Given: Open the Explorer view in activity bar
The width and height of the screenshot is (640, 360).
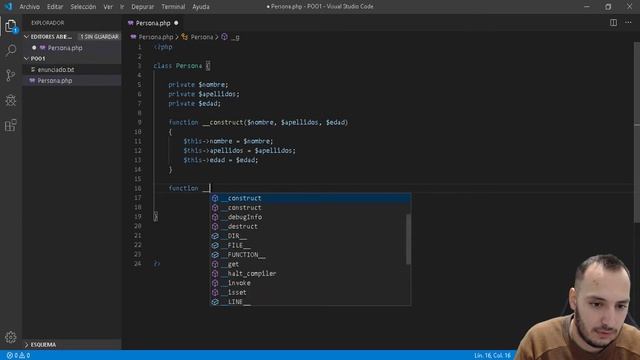Looking at the screenshot, I should [11, 26].
